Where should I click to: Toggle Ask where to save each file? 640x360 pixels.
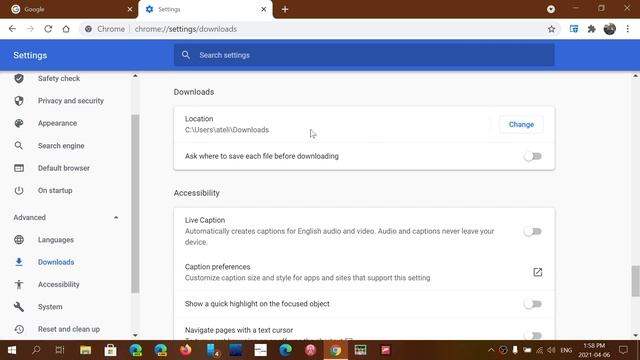tap(533, 156)
